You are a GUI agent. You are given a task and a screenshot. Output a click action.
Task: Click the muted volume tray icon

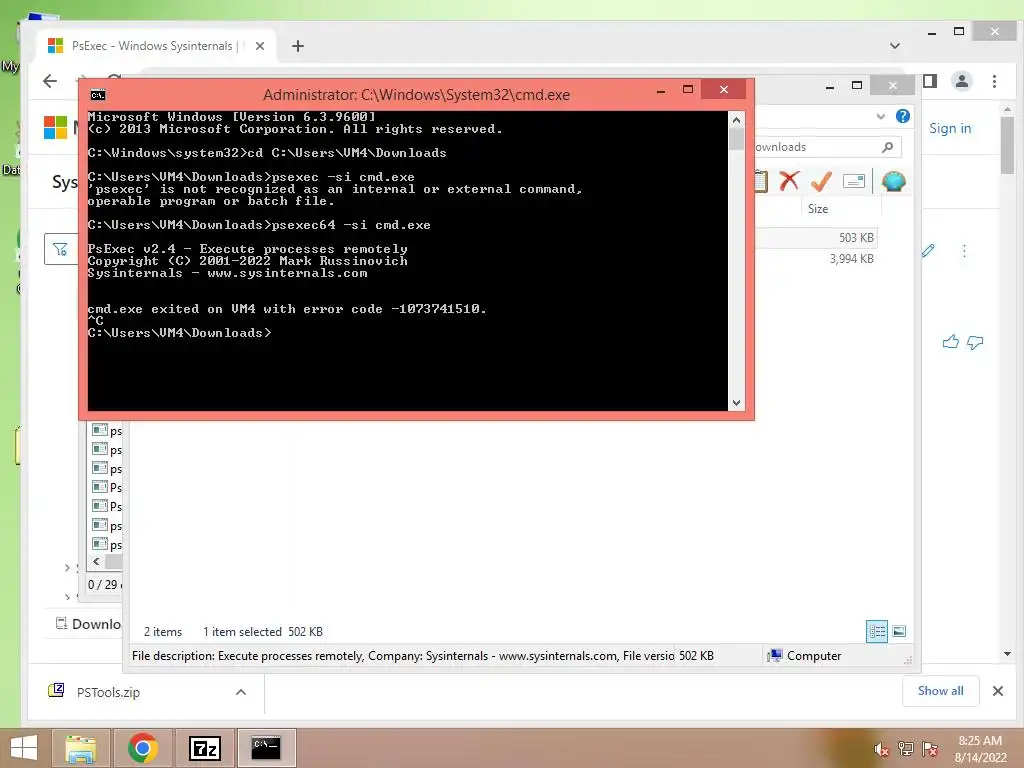point(881,749)
